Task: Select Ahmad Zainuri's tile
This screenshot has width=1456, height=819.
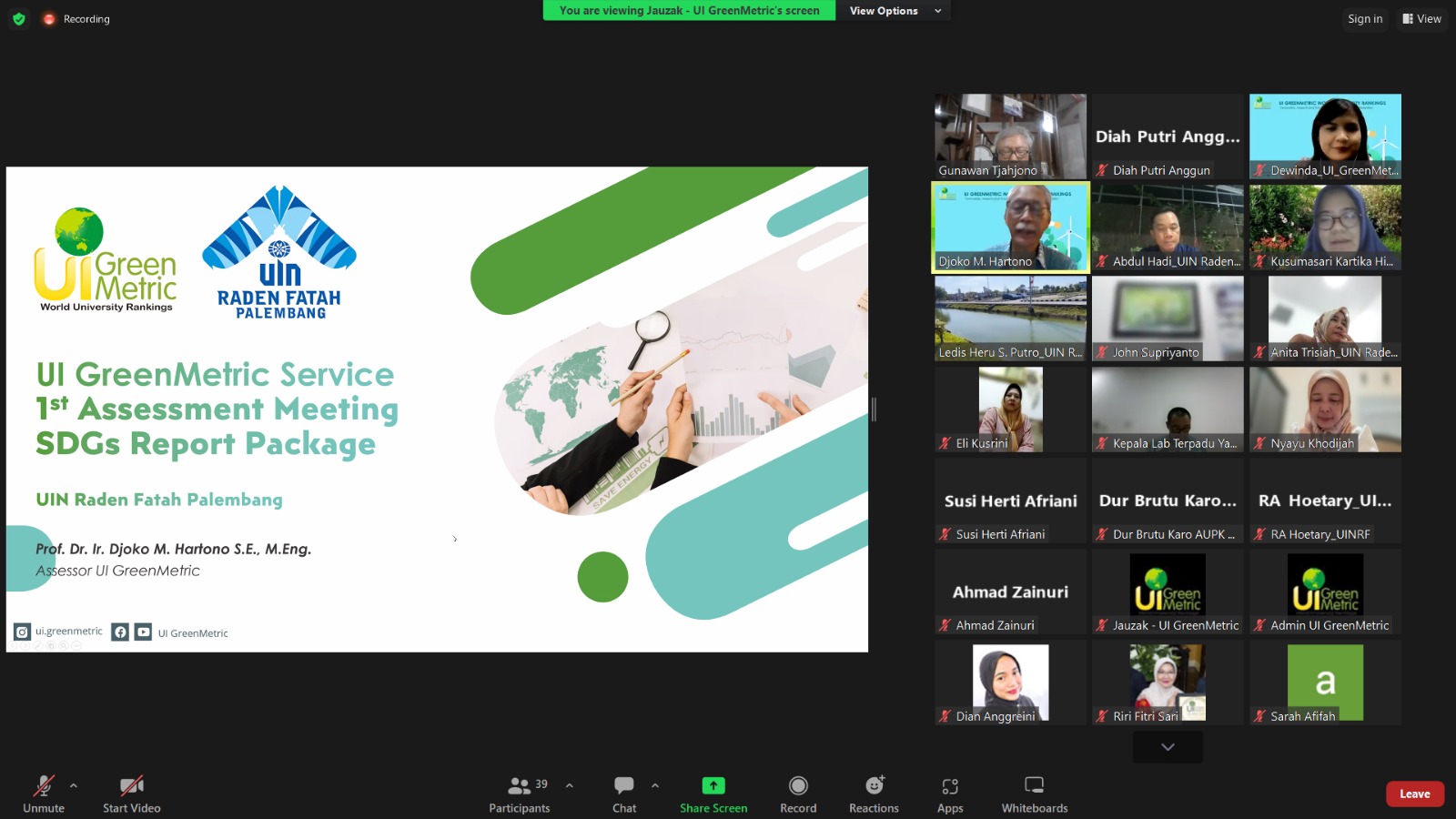Action: click(x=1010, y=591)
